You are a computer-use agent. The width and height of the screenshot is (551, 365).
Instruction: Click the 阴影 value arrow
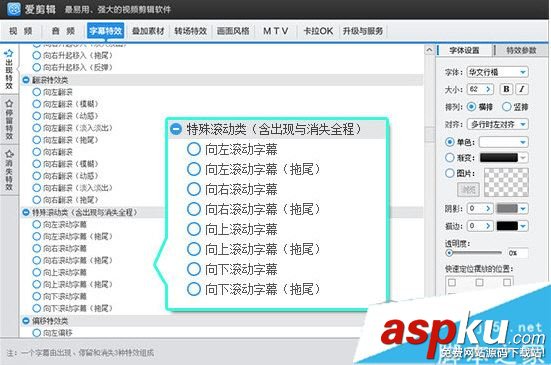pos(488,208)
